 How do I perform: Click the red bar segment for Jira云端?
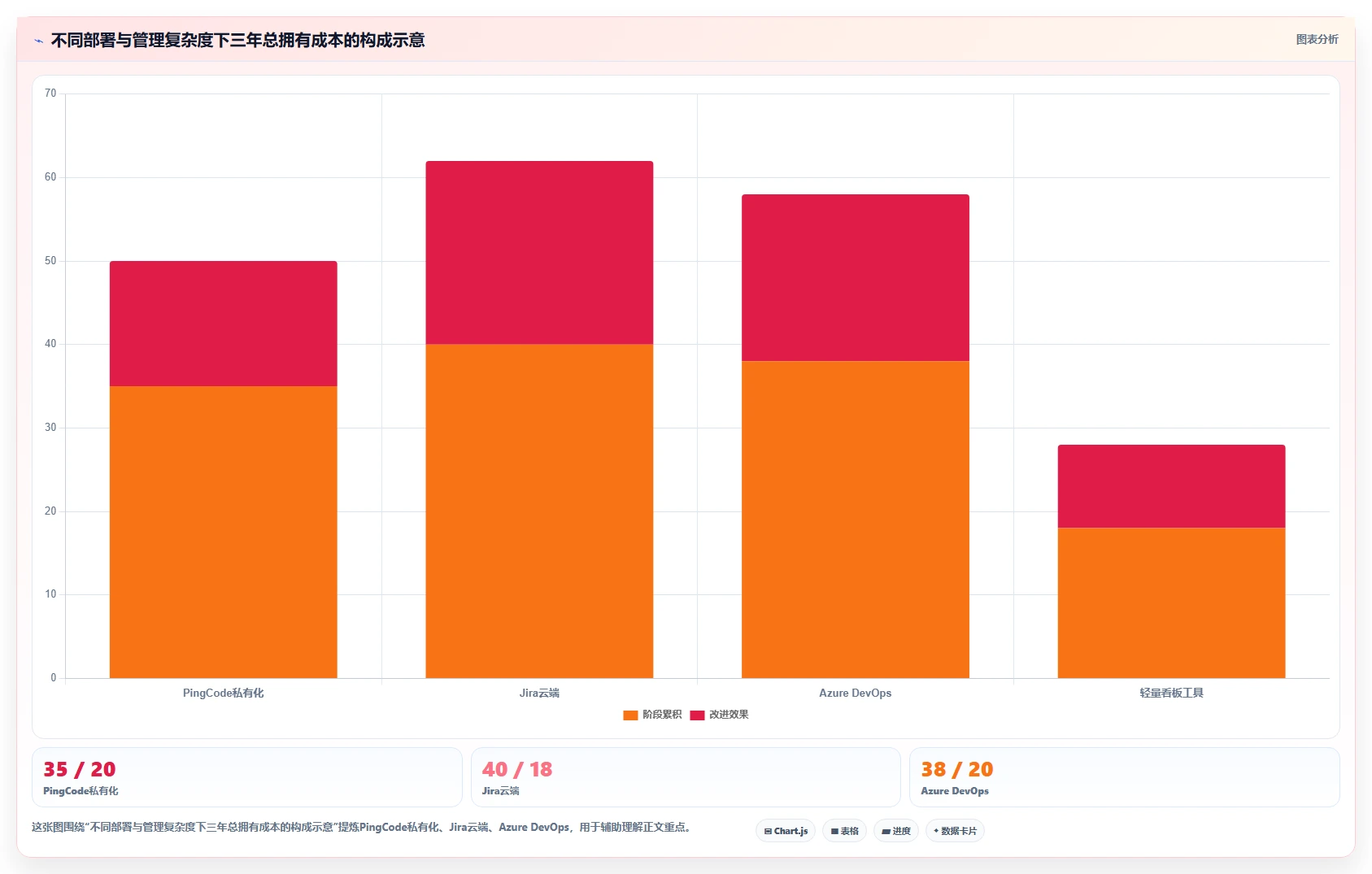coord(539,253)
